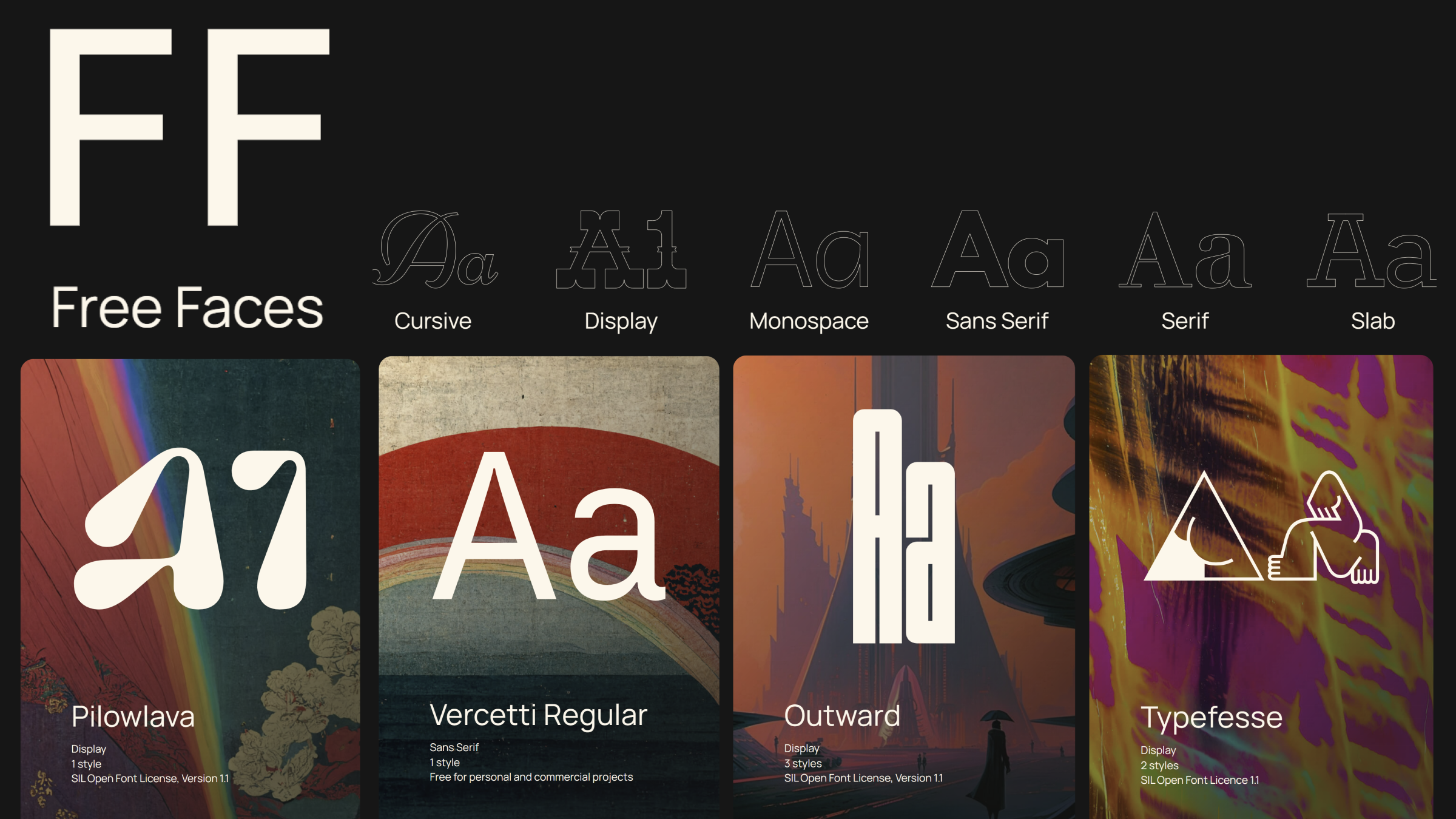The image size is (1456, 819).
Task: Filter fonts by Cursive label
Action: click(x=433, y=321)
